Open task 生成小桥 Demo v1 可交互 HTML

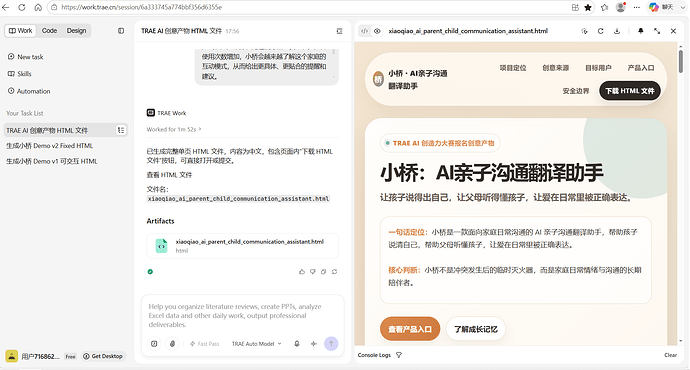coord(52,161)
